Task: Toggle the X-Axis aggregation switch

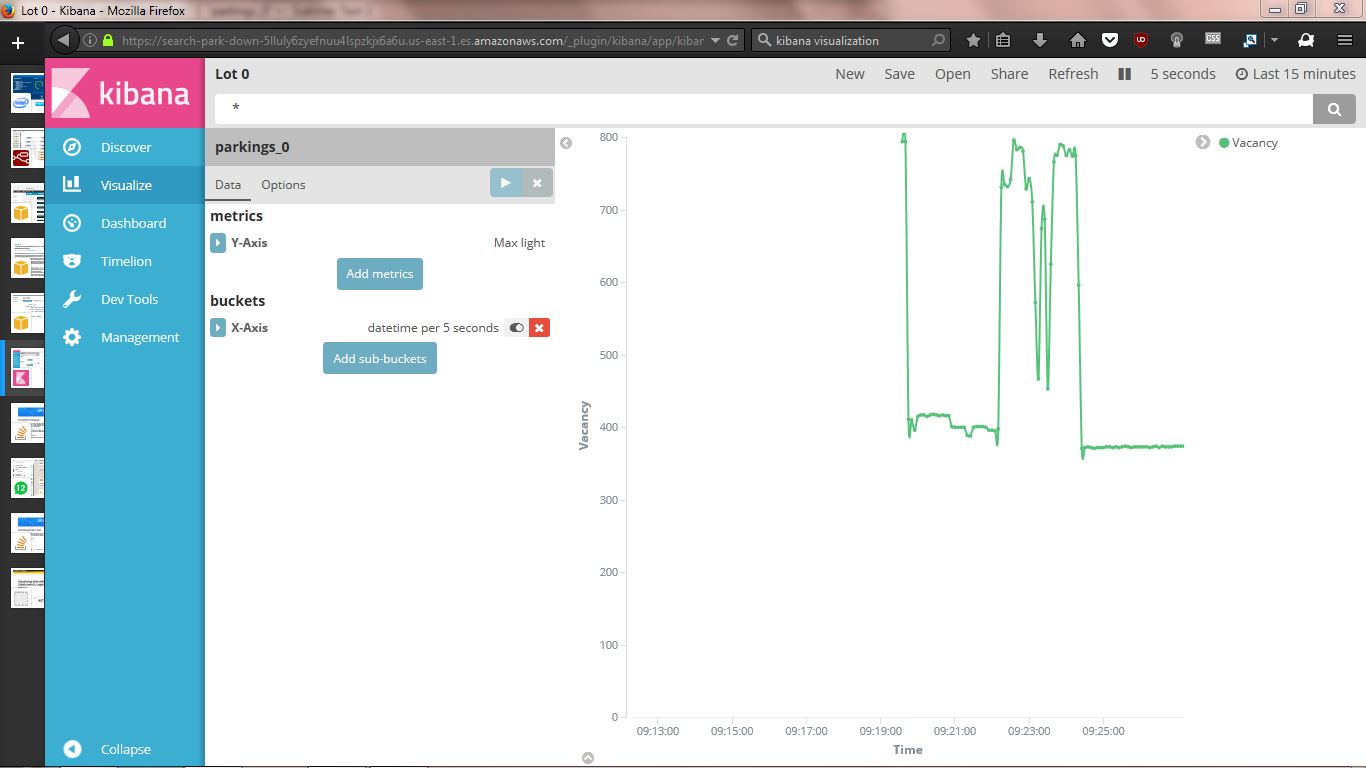Action: coord(516,328)
